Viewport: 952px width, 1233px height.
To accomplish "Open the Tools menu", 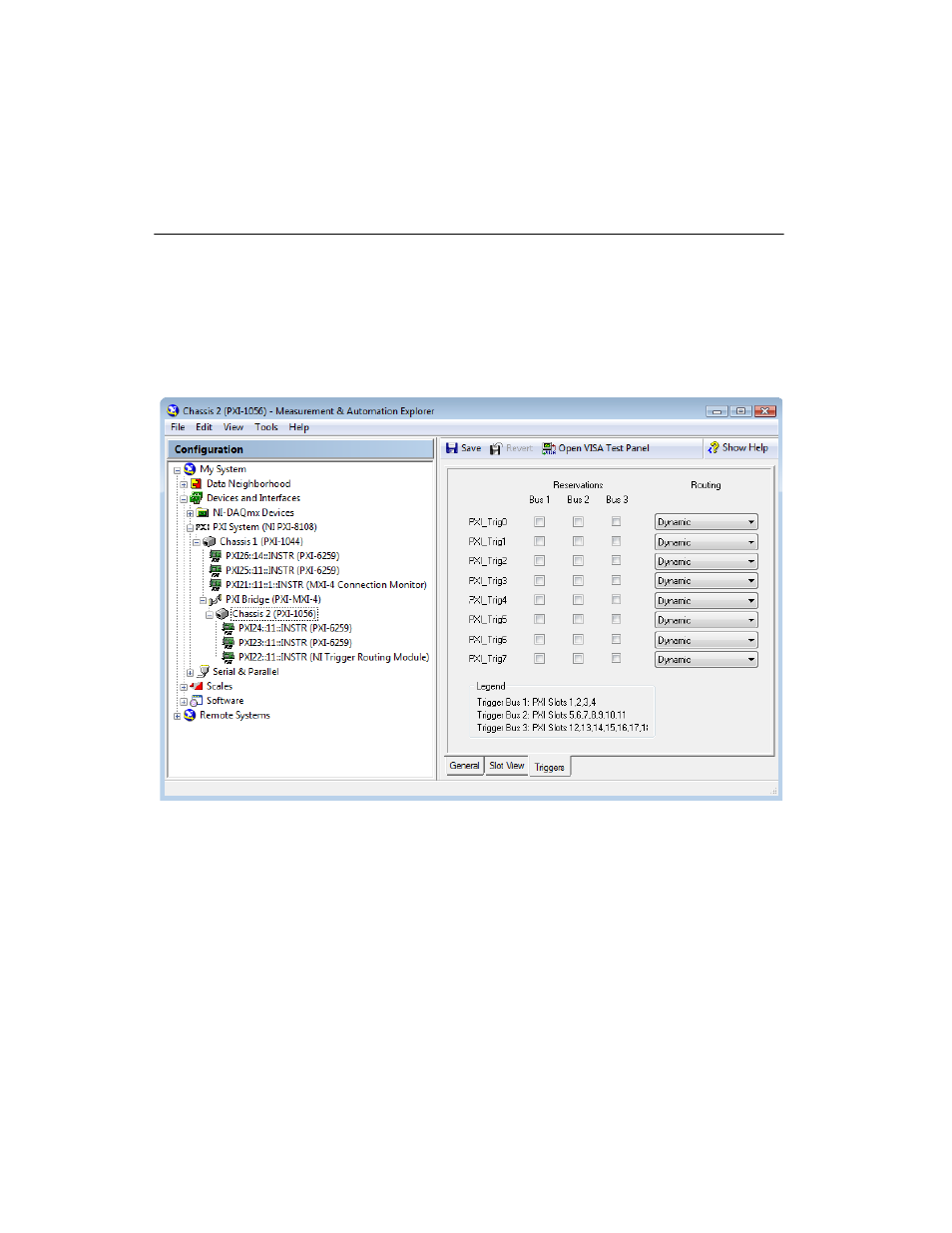I will coord(266,427).
